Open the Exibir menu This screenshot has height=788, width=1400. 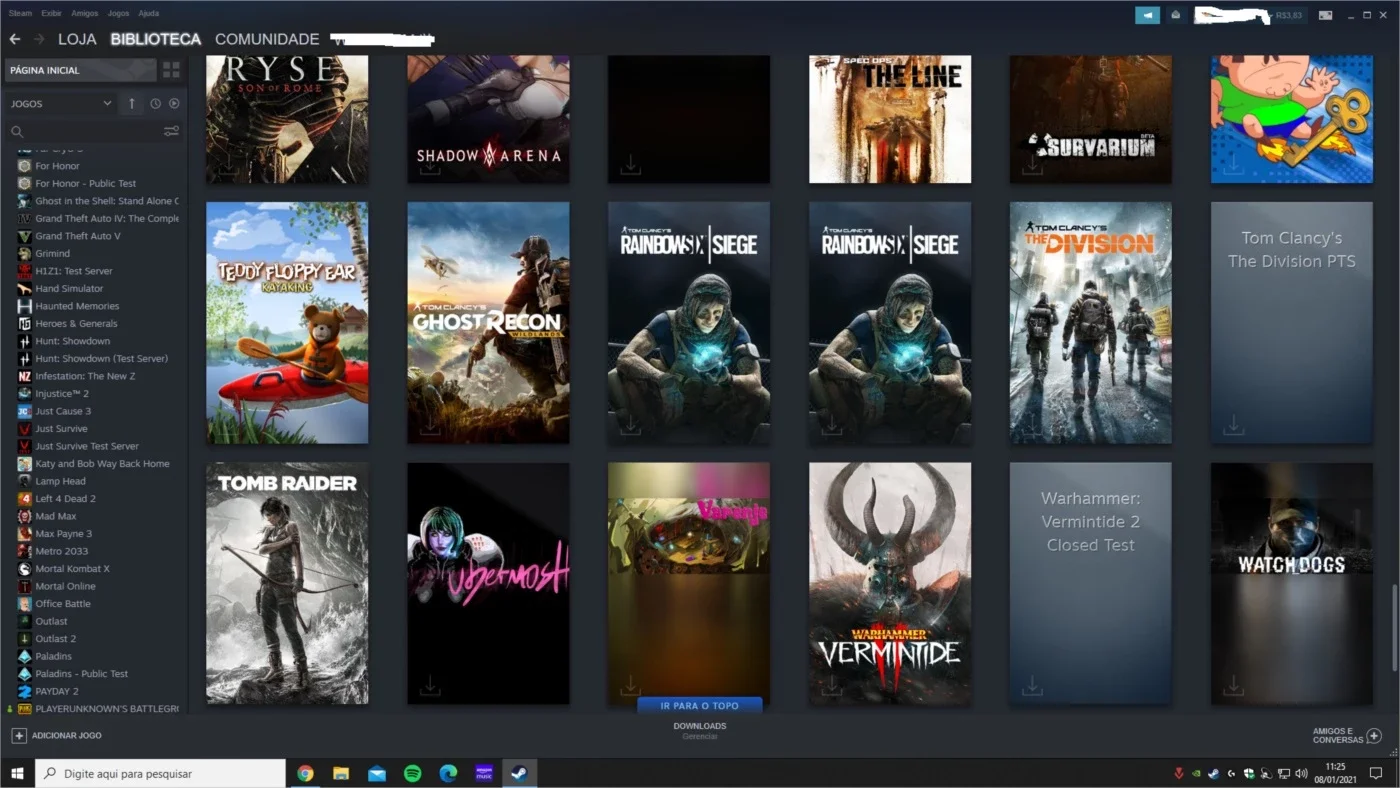[x=52, y=13]
